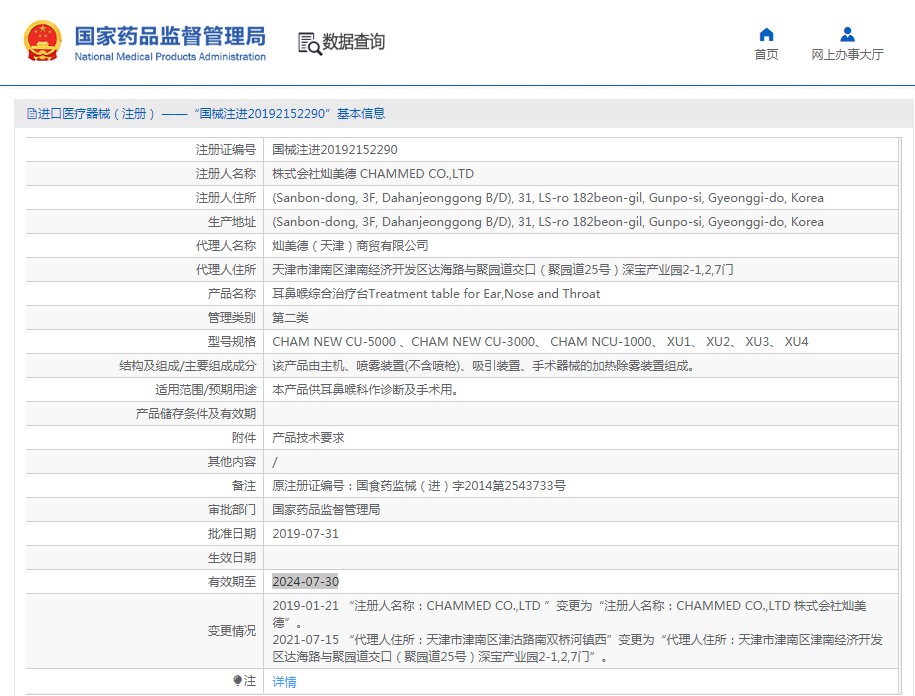Click the 产品储存条件及有效期 row label
The image size is (915, 696).
[195, 414]
